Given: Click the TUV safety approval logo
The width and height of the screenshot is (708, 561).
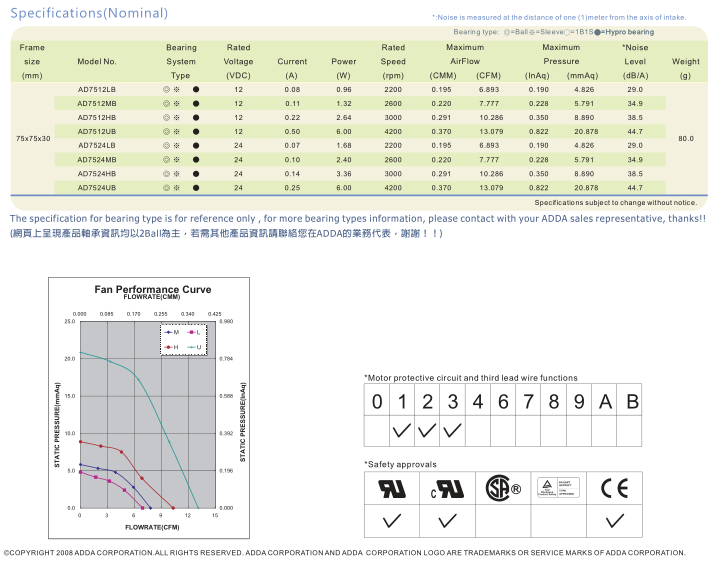Looking at the screenshot, I should 559,488.
